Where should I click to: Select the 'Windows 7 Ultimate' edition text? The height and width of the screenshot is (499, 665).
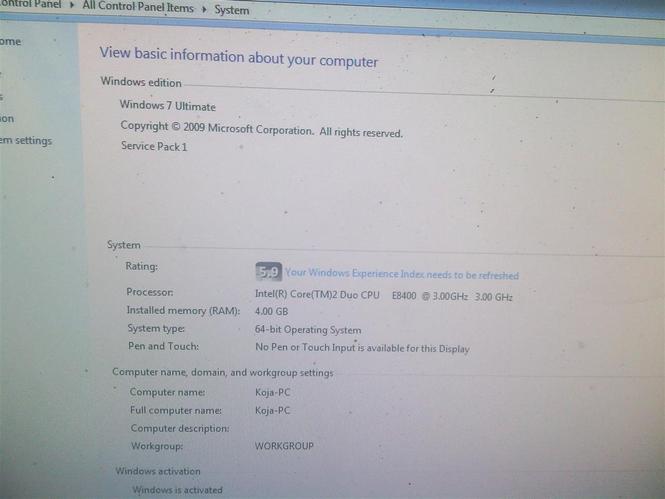click(x=168, y=106)
